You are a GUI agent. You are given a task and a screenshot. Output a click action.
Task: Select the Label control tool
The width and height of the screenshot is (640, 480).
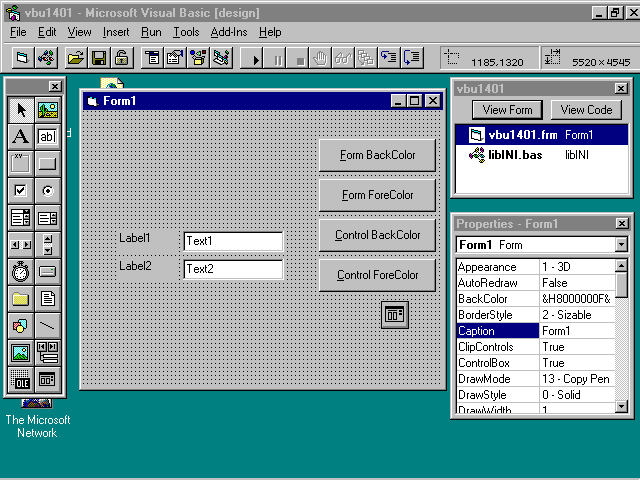coord(21,137)
